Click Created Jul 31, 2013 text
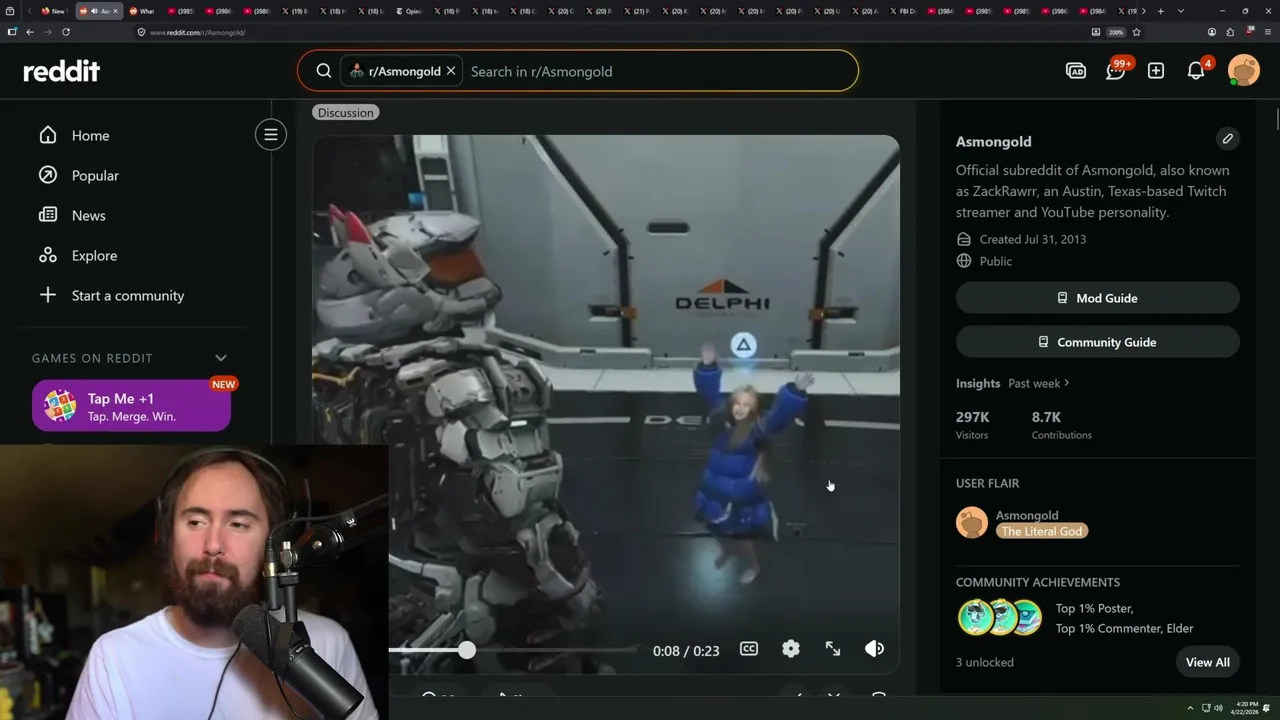The image size is (1280, 720). 1033,239
